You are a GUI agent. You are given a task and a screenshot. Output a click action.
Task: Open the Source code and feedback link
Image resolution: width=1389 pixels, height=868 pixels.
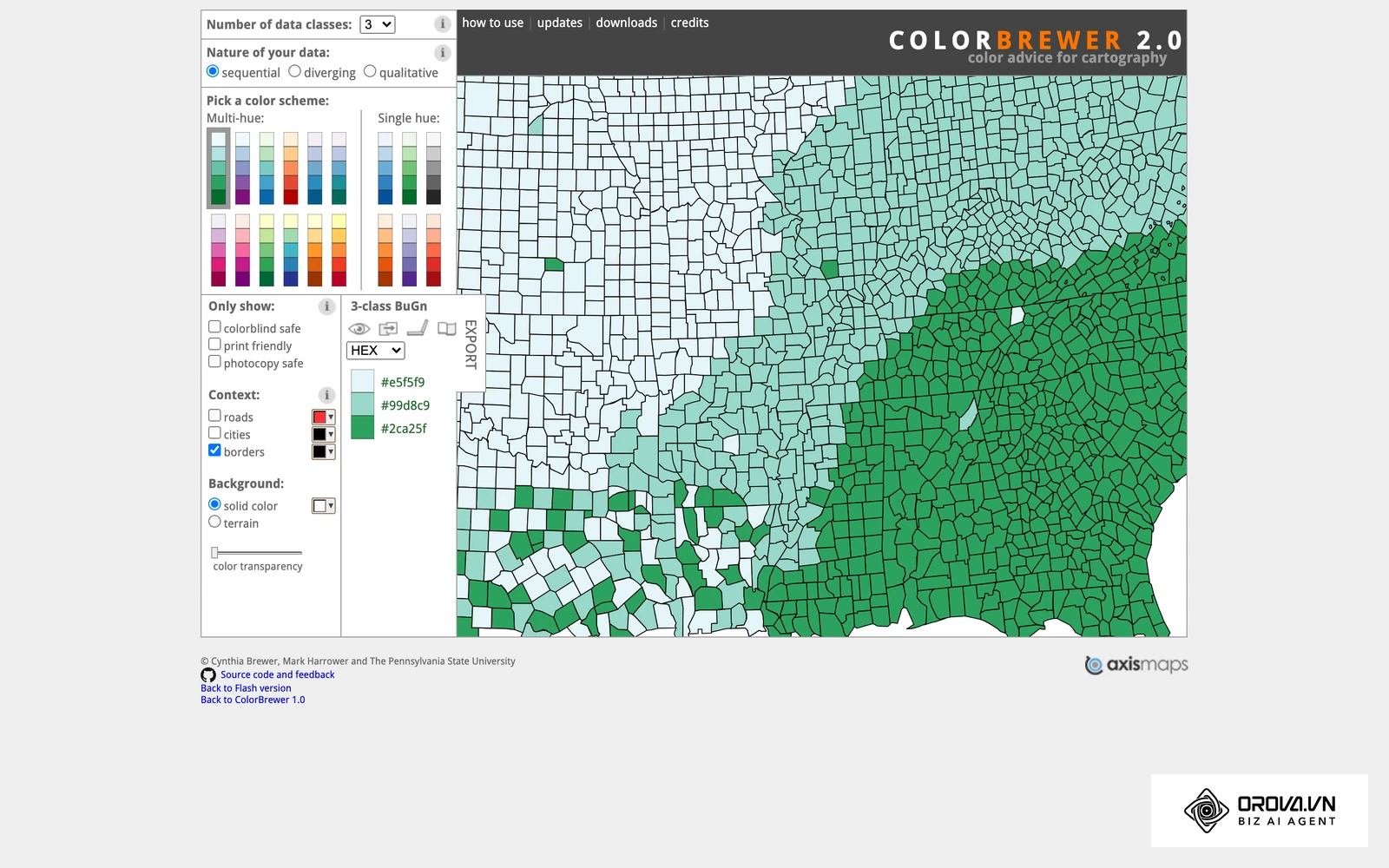[278, 674]
